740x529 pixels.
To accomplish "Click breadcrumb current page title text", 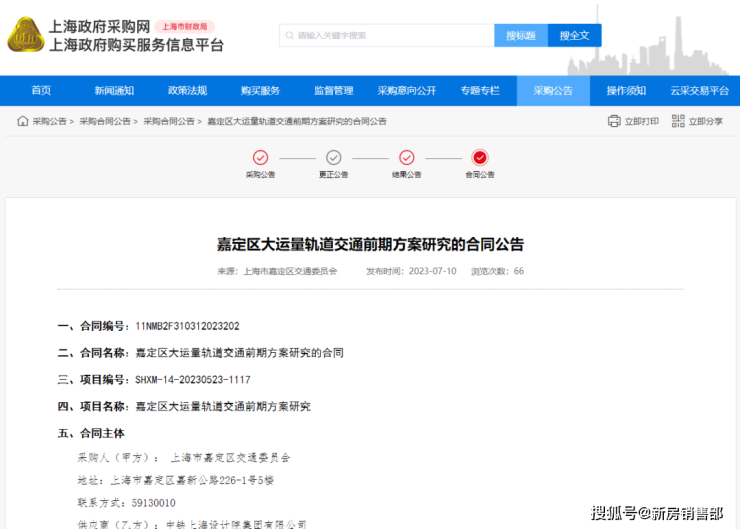I will coord(297,121).
